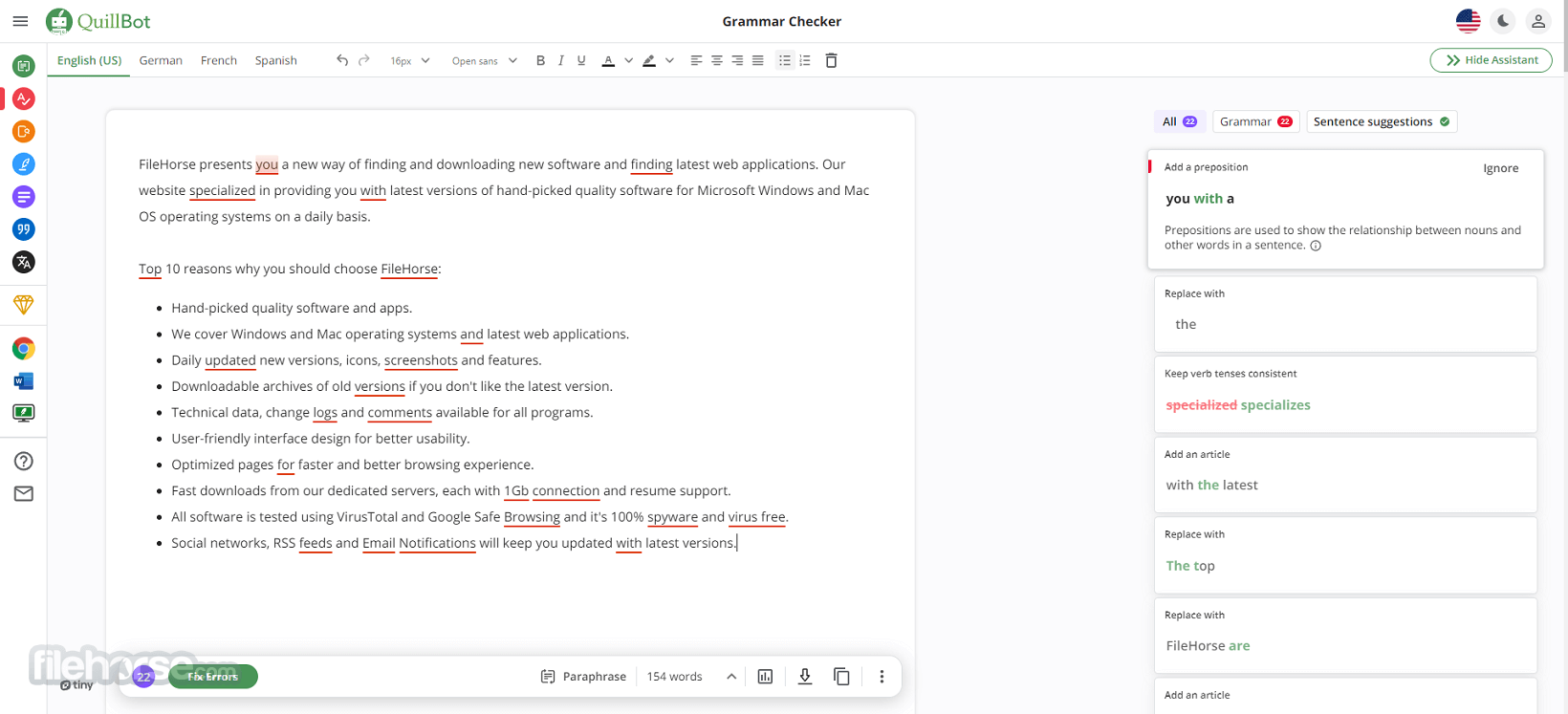Apply the text font color
Image resolution: width=1568 pixels, height=714 pixels.
pyautogui.click(x=608, y=60)
